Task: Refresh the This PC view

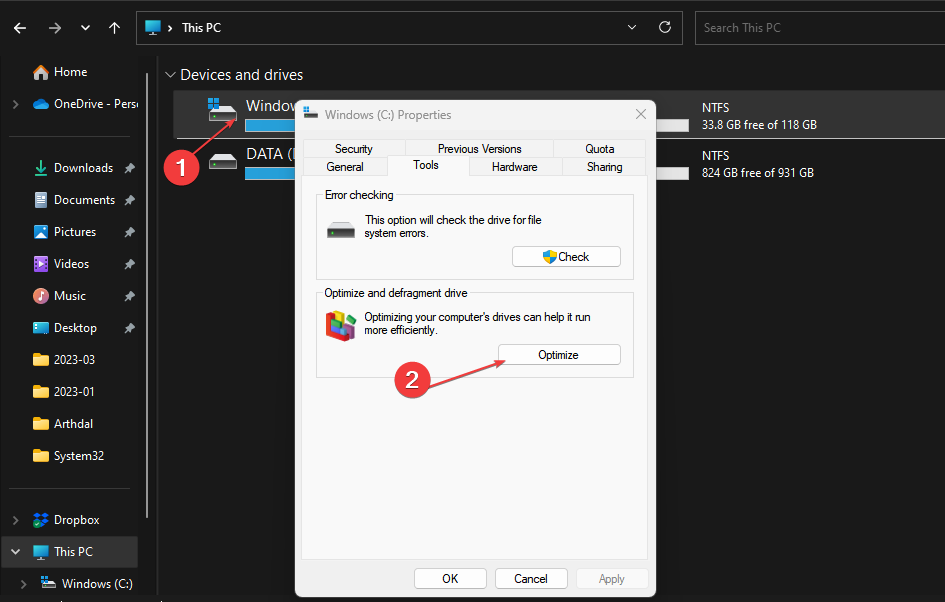Action: coord(665,28)
